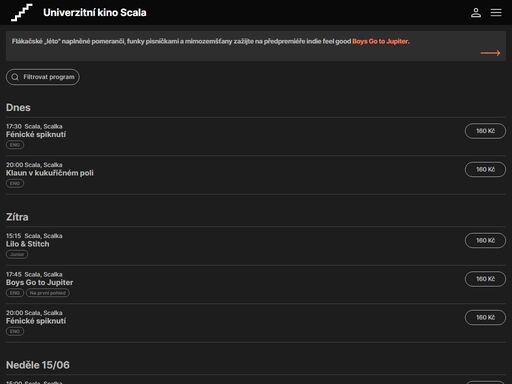The height and width of the screenshot is (384, 512).
Task: Open Dnes 17:30 Fénické spiknutí film title
Action: coord(36,134)
